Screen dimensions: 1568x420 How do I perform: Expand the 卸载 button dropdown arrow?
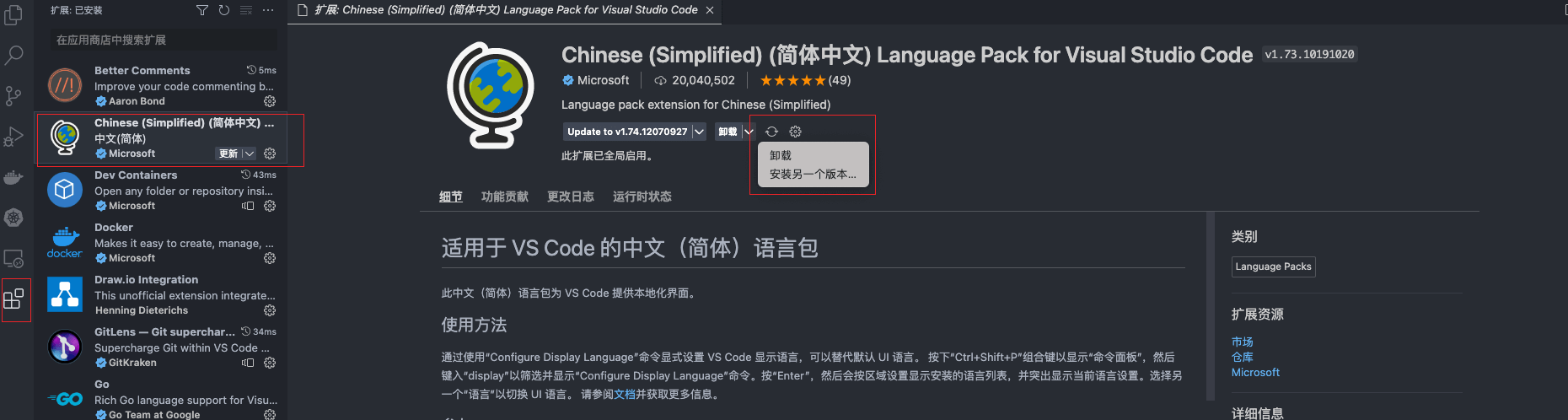click(x=749, y=132)
